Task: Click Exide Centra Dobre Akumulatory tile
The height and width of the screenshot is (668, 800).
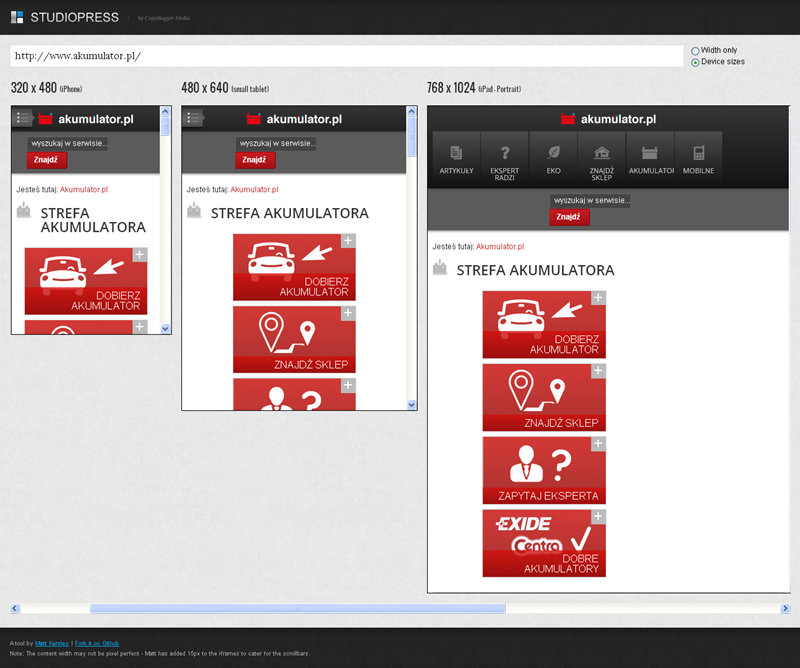Action: [x=543, y=543]
